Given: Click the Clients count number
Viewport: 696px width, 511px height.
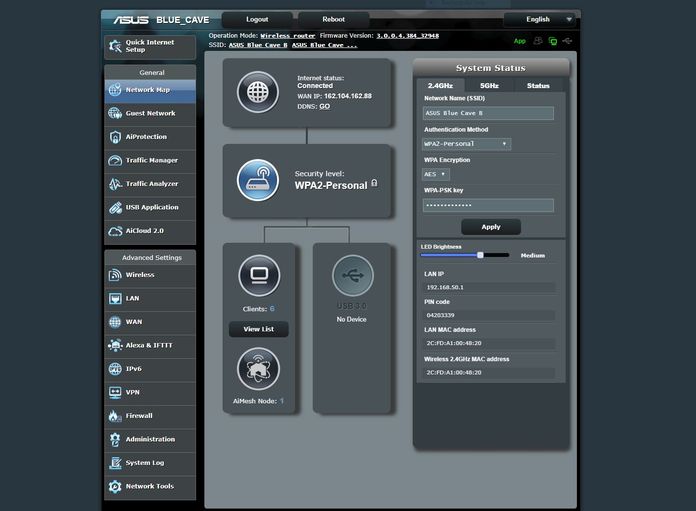Looking at the screenshot, I should point(272,309).
